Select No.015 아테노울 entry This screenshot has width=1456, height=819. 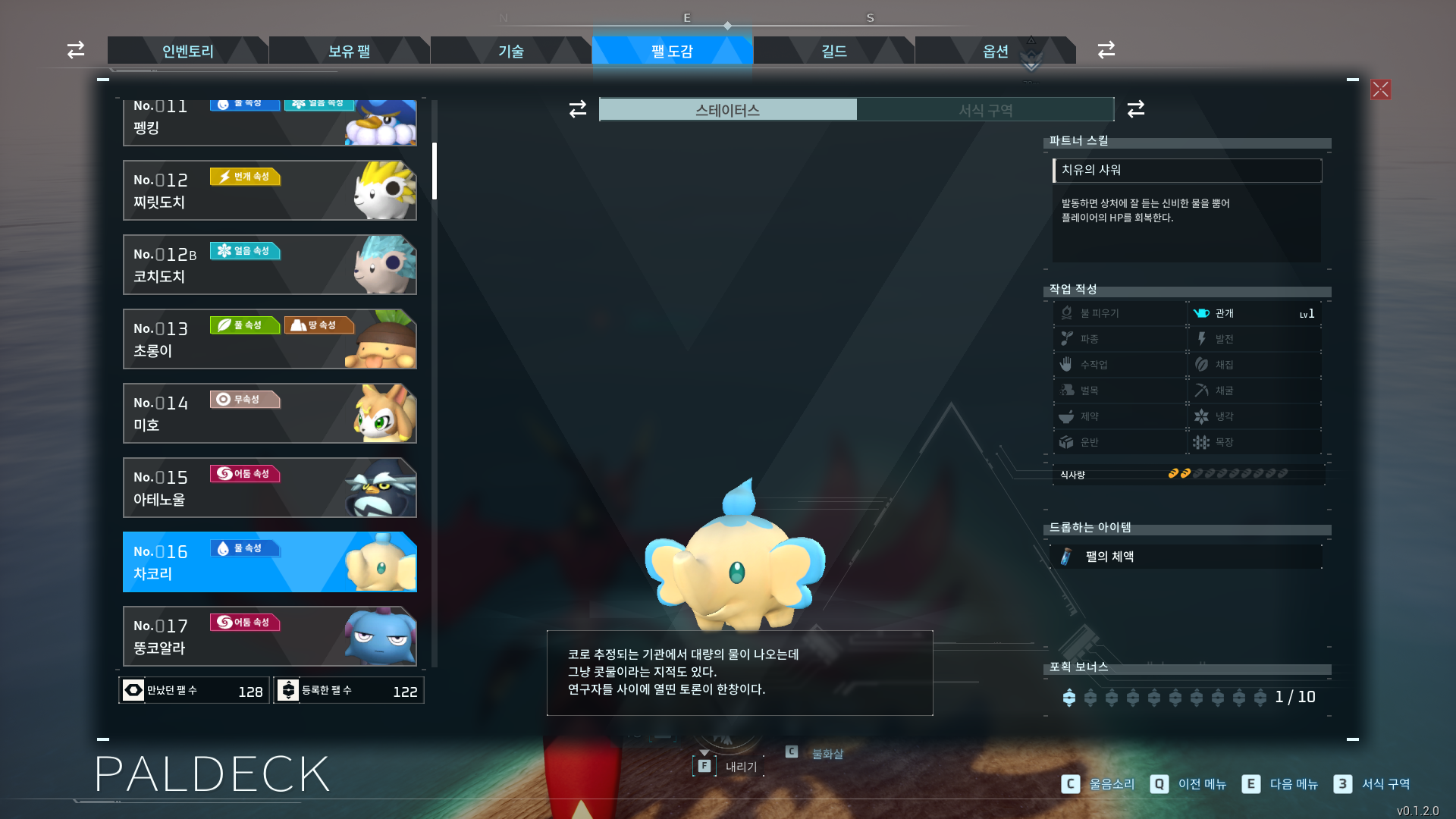(270, 488)
